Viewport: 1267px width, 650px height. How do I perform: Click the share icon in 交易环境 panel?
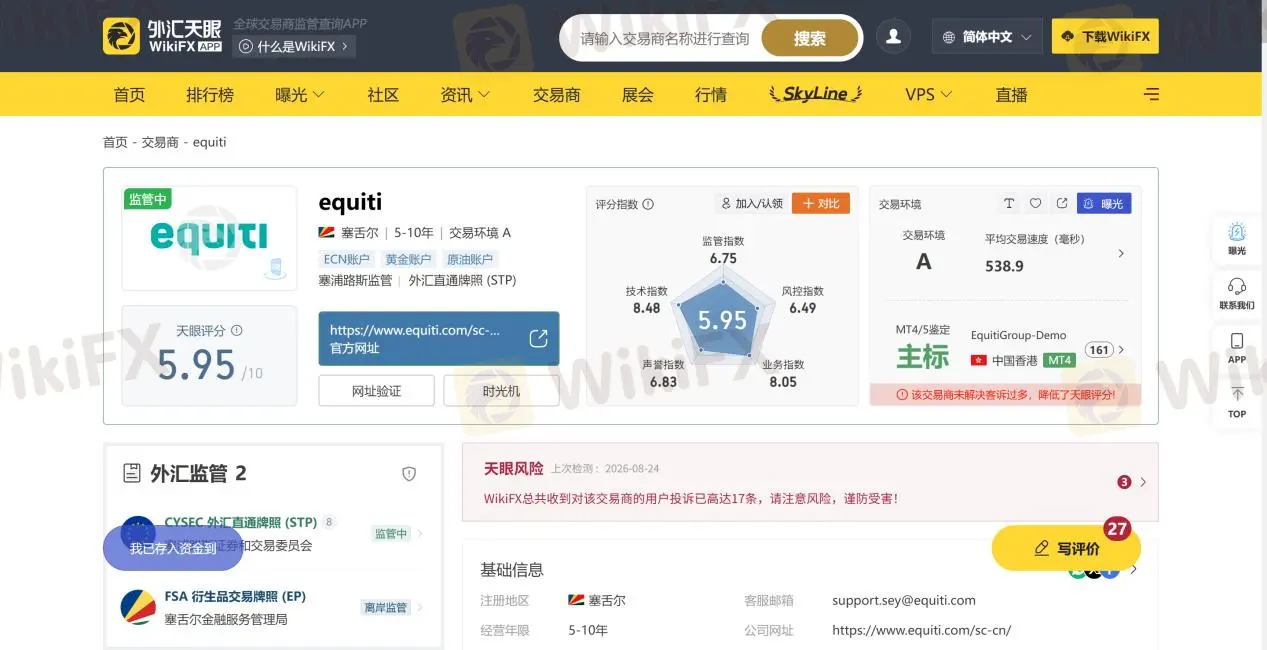(1062, 203)
